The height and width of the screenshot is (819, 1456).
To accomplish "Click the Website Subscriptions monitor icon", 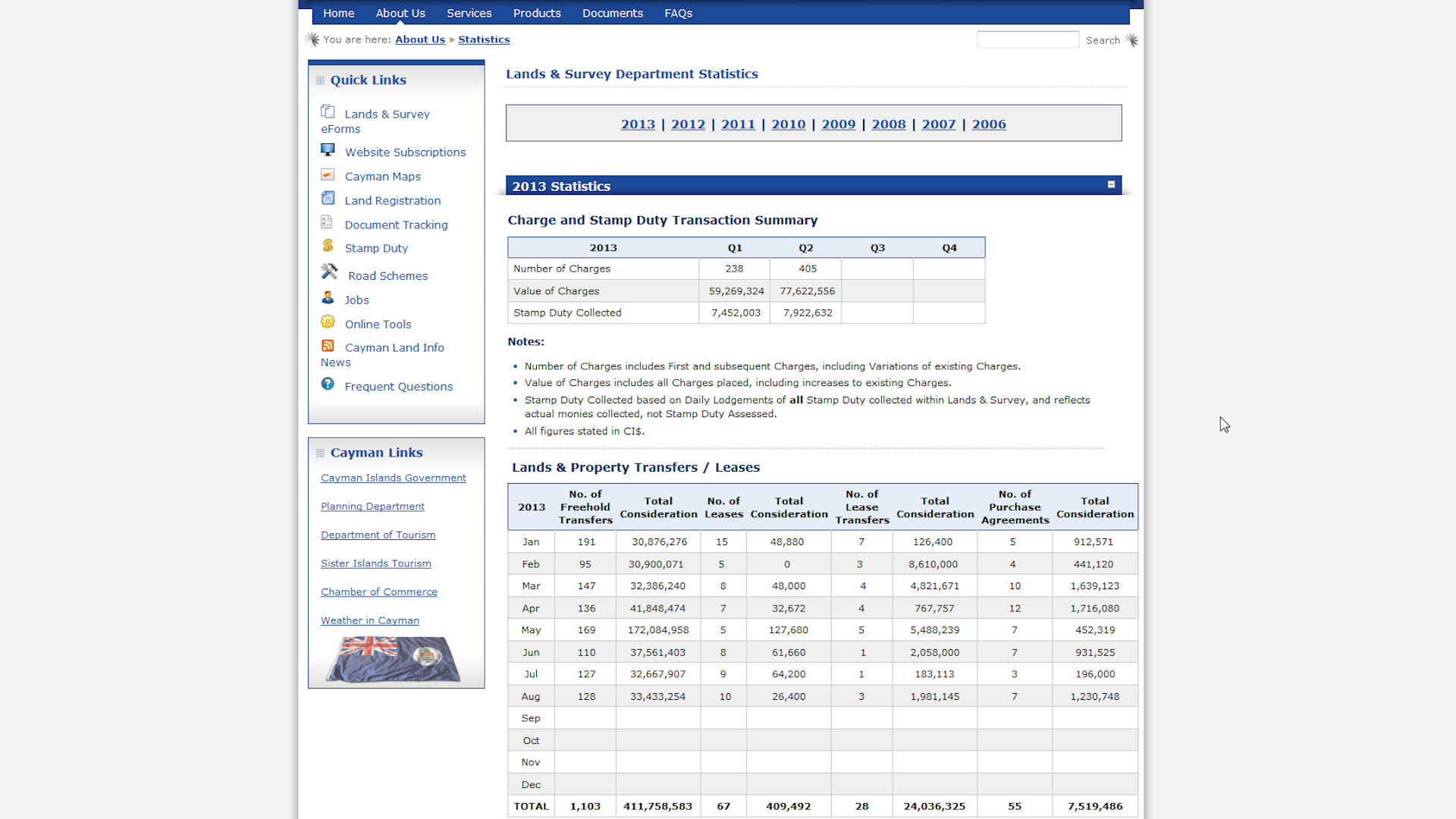I will click(x=328, y=150).
